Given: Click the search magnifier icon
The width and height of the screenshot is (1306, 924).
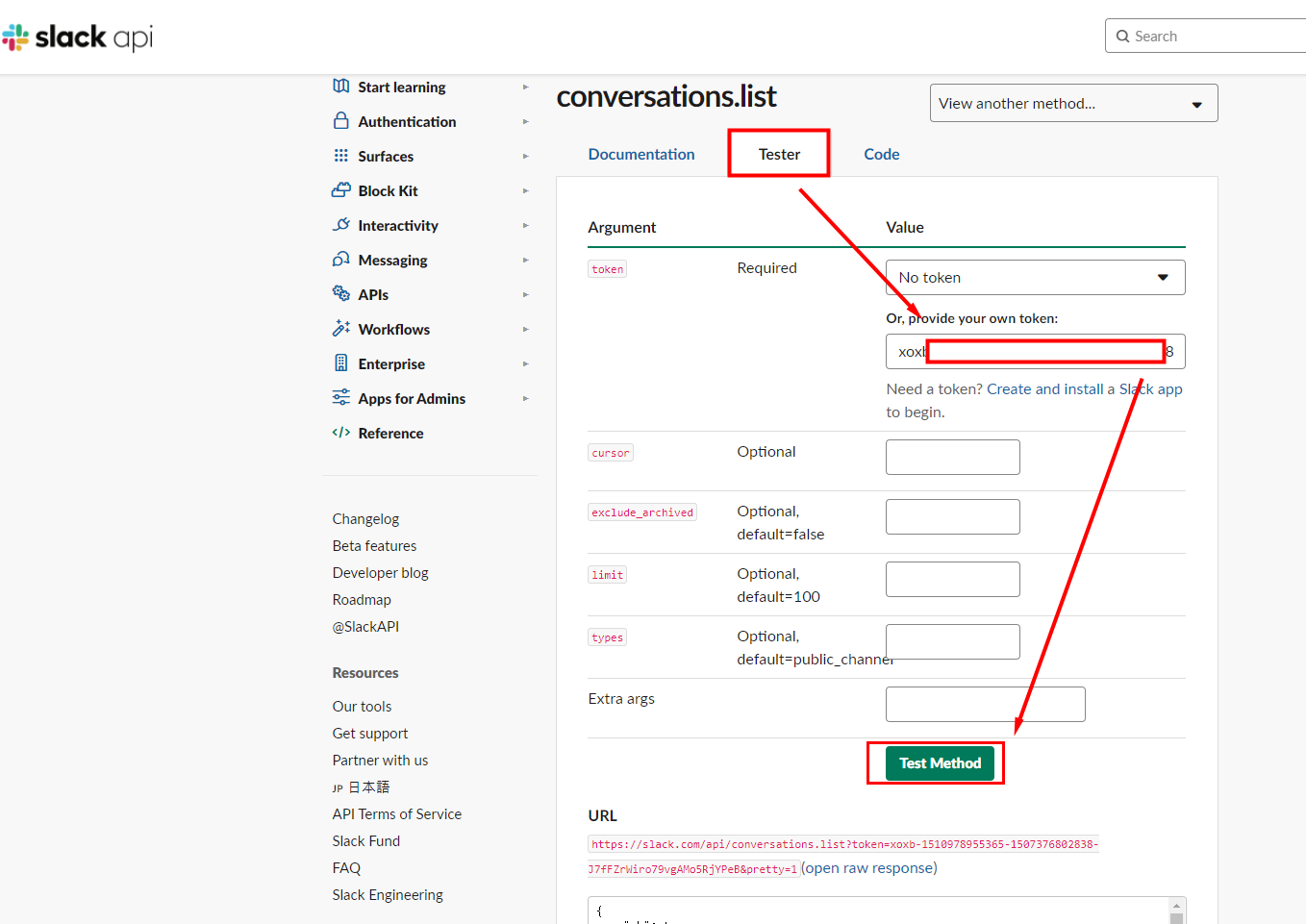Looking at the screenshot, I should click(1122, 37).
